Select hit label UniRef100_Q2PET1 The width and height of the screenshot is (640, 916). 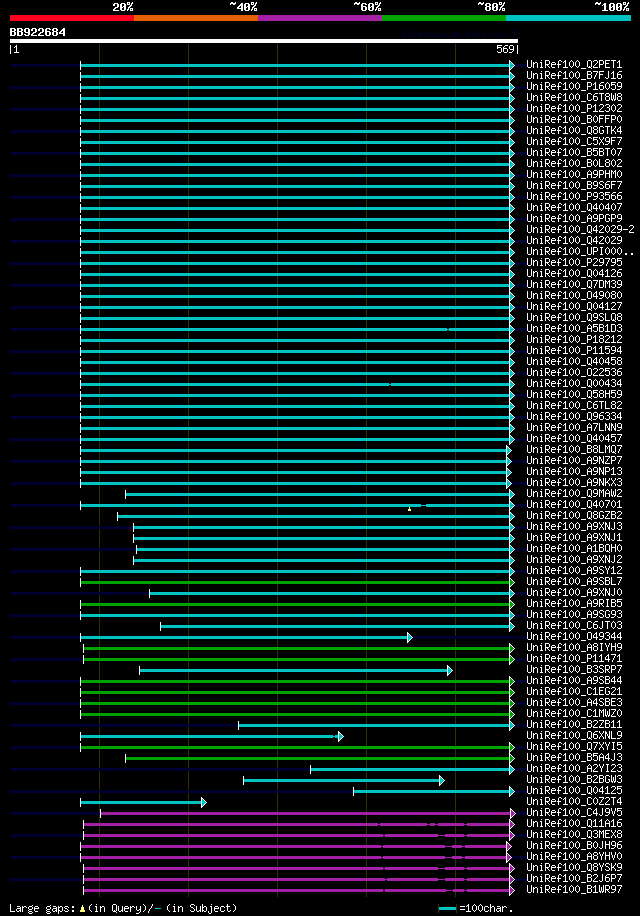[574, 65]
